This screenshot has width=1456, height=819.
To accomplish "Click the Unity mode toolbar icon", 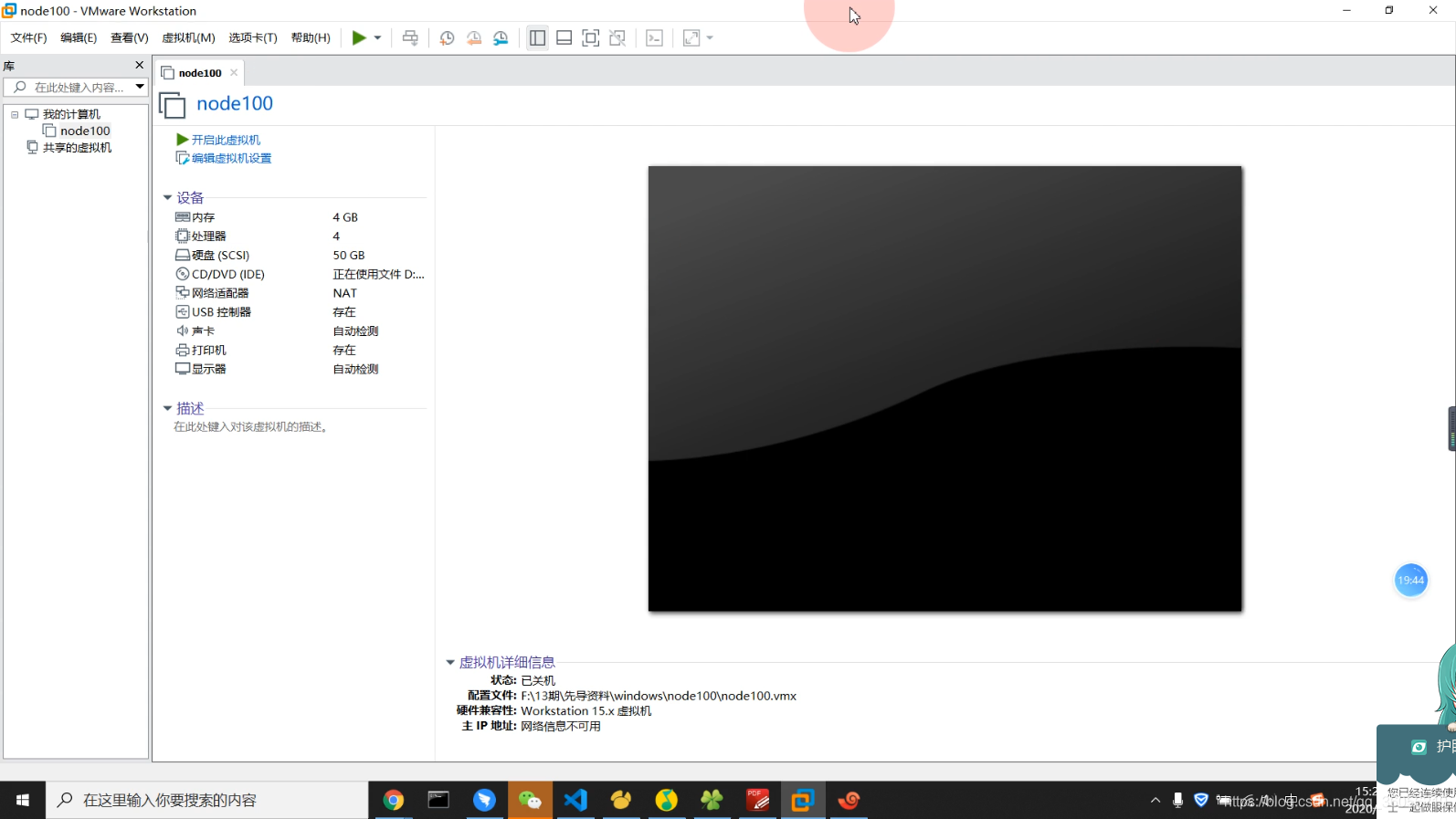I will click(x=617, y=37).
